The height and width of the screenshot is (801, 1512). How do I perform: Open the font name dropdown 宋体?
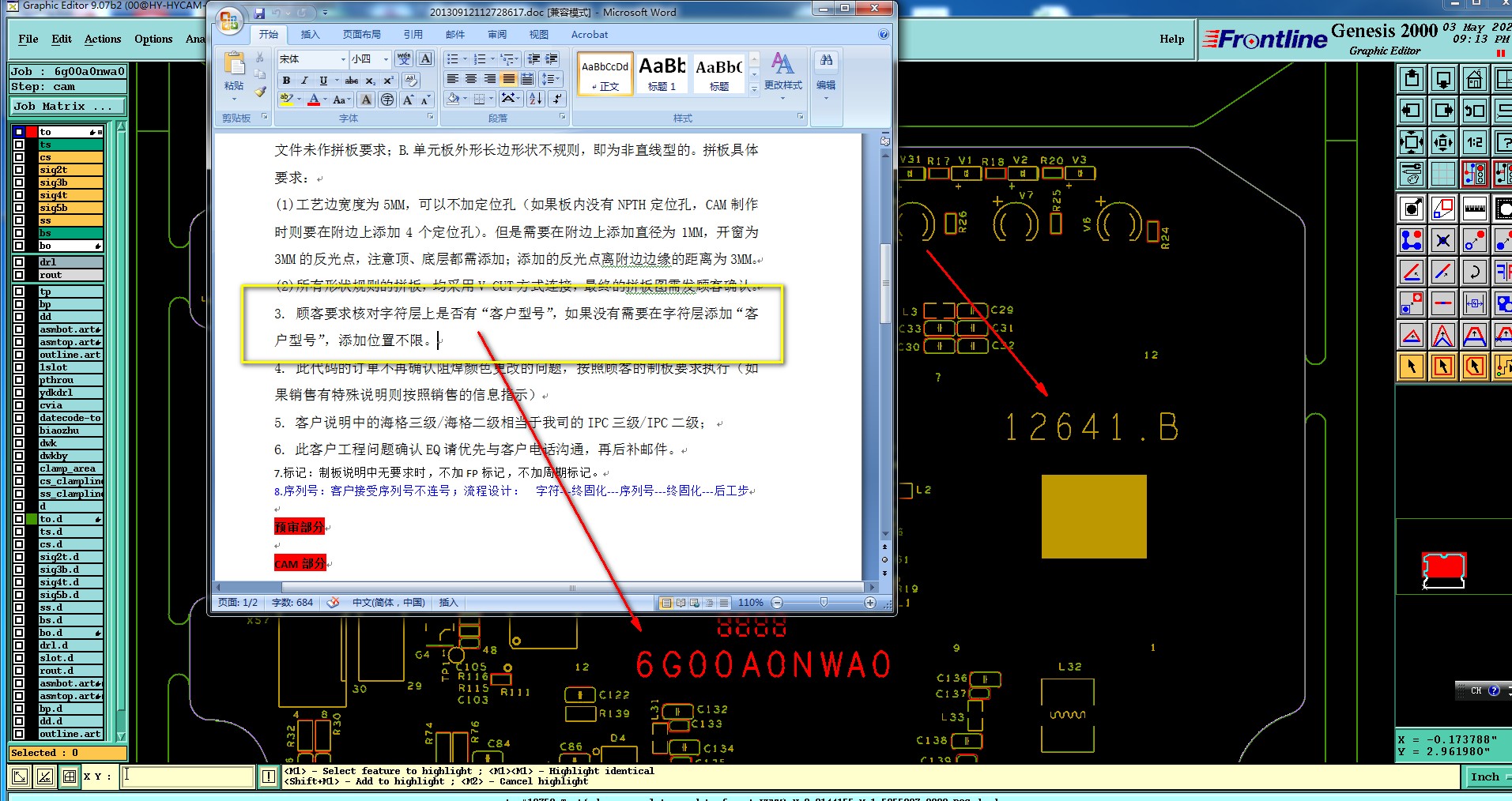(343, 59)
